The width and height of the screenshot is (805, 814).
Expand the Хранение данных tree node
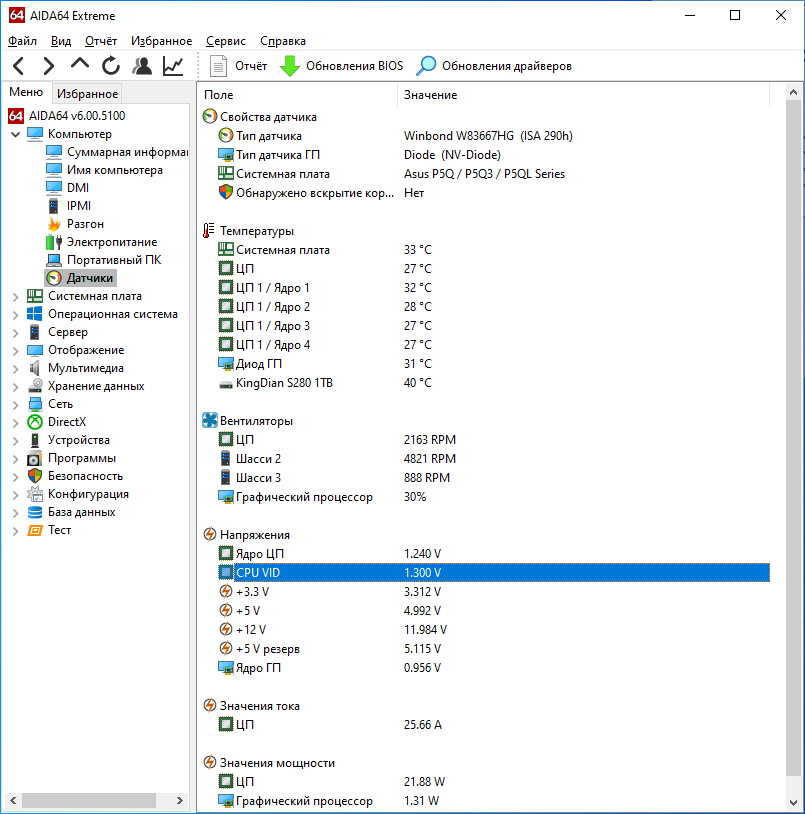coord(16,387)
